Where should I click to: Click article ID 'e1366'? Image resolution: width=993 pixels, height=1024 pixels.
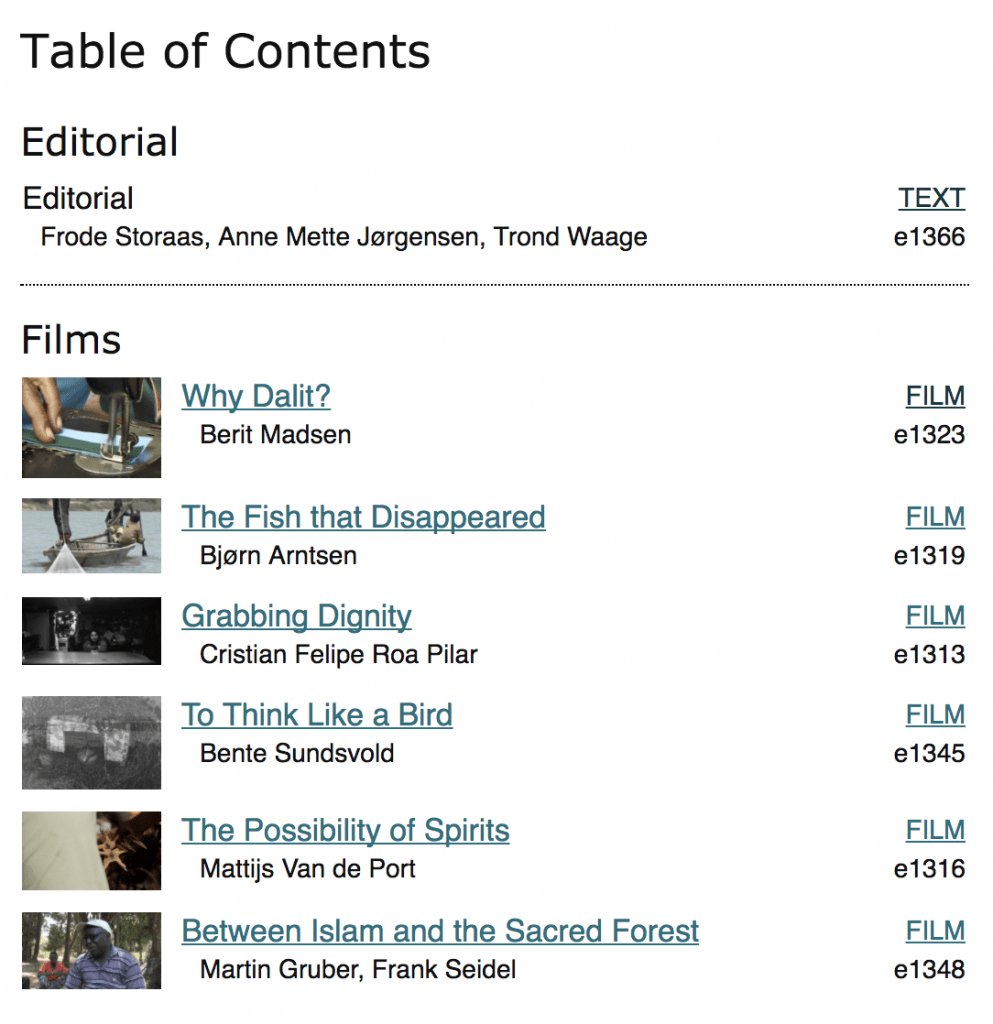[x=929, y=237]
